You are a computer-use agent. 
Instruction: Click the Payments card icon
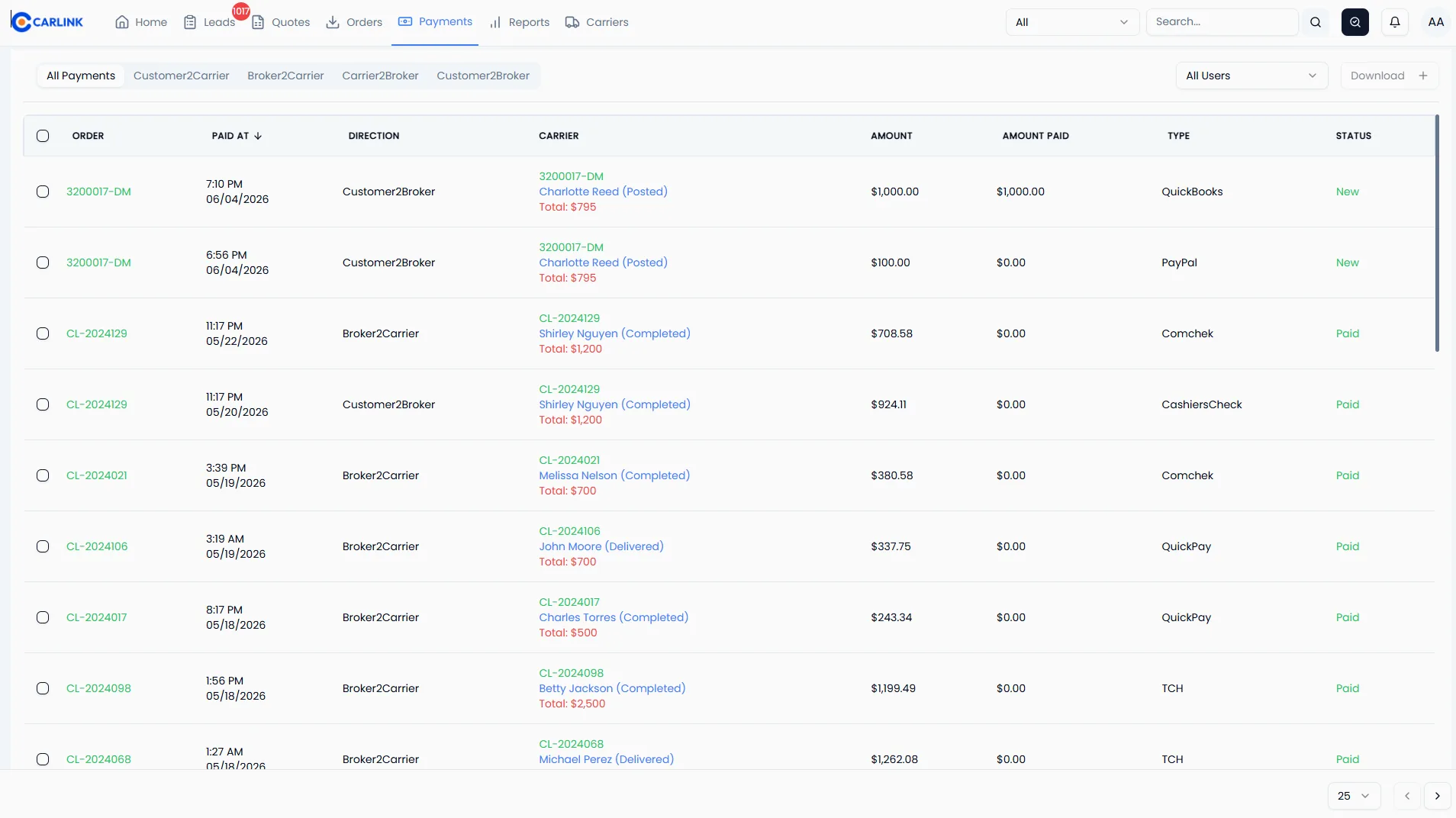(x=405, y=21)
